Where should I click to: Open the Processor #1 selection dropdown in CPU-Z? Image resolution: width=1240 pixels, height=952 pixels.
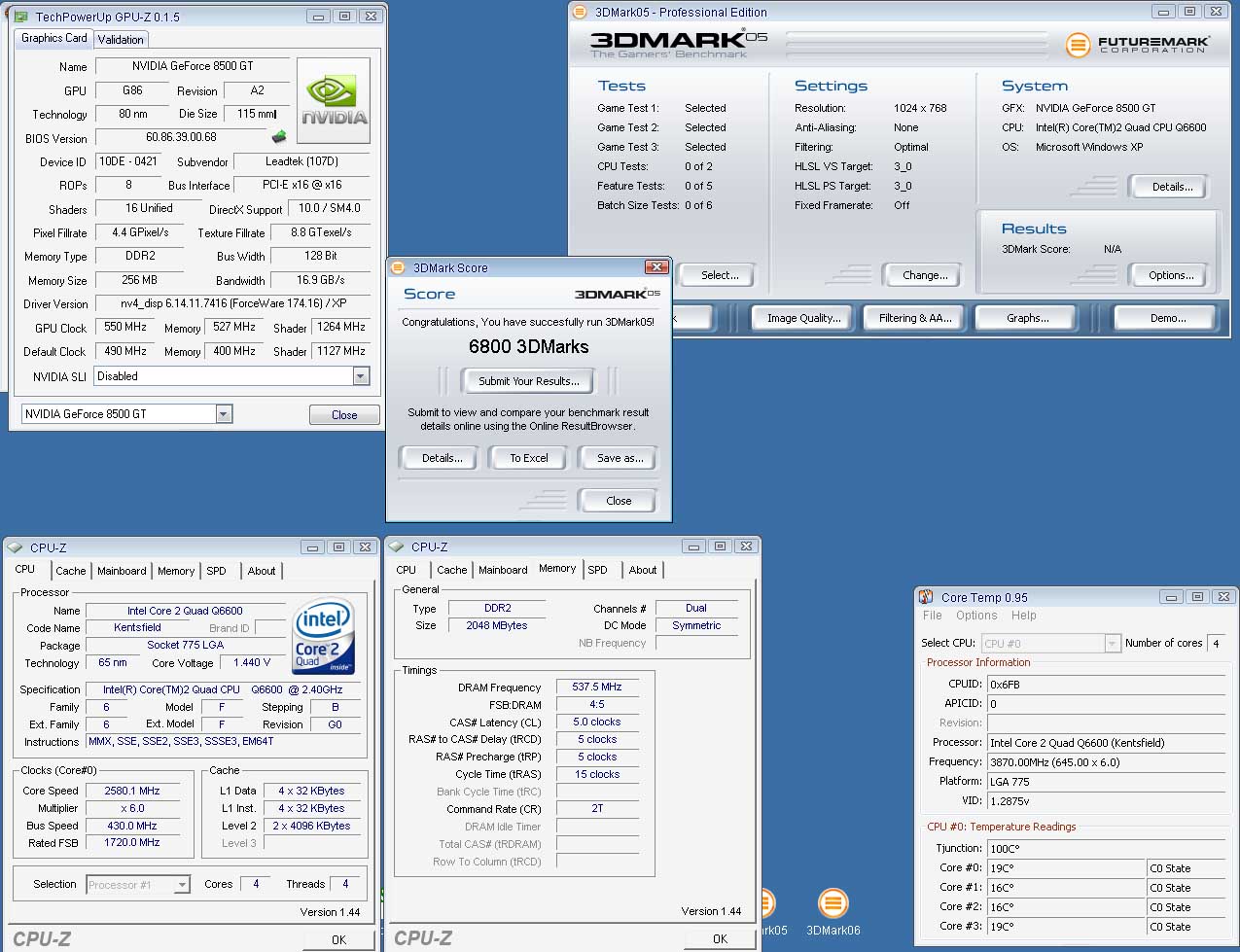pyautogui.click(x=182, y=885)
